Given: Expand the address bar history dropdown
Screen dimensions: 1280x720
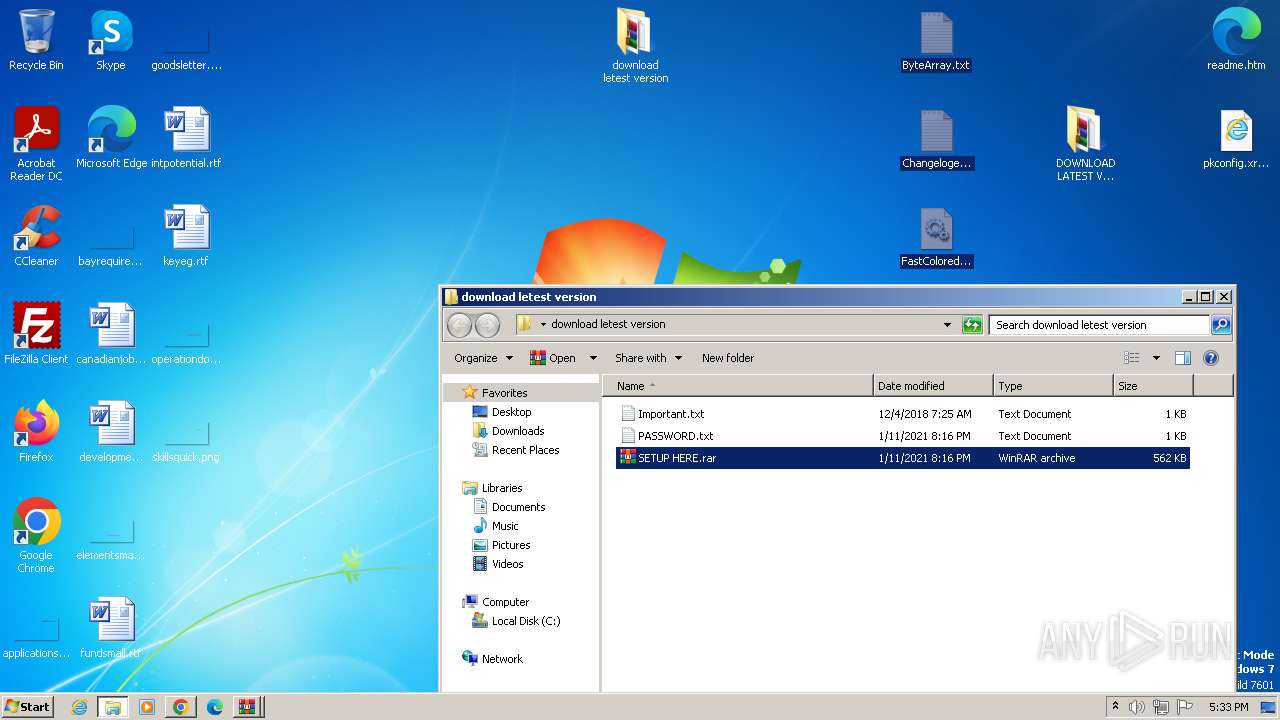Looking at the screenshot, I should coord(947,325).
